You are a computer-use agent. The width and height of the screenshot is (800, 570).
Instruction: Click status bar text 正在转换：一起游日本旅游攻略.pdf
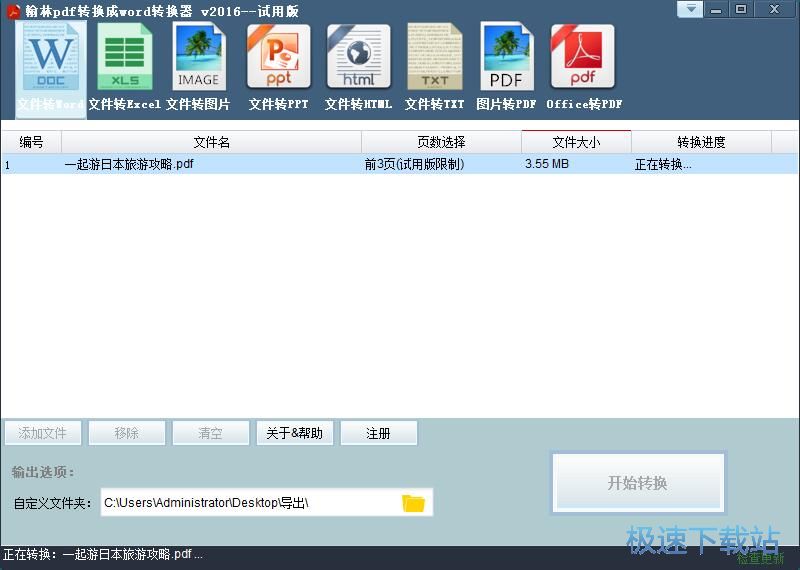[103, 554]
